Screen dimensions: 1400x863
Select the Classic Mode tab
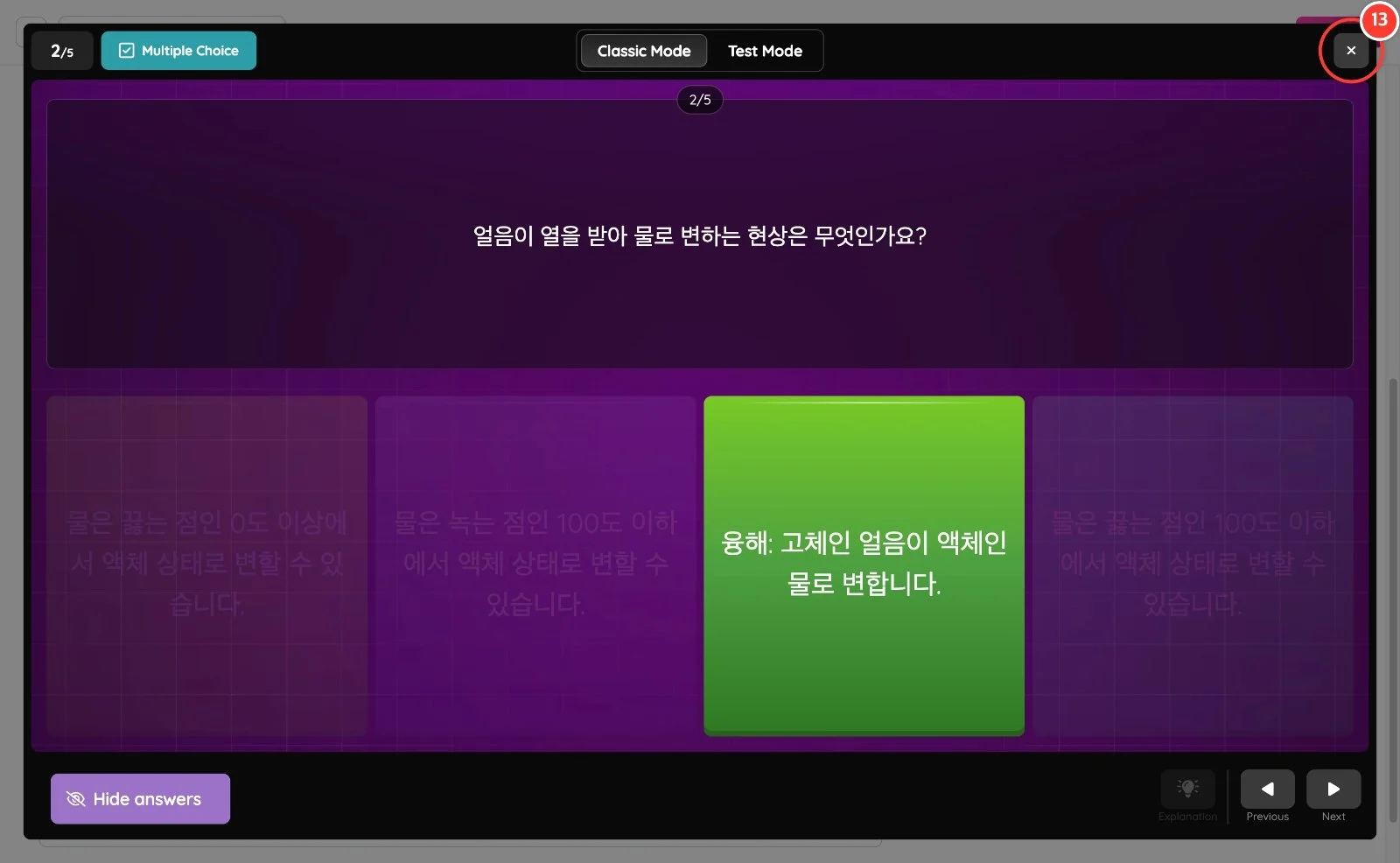coord(644,51)
